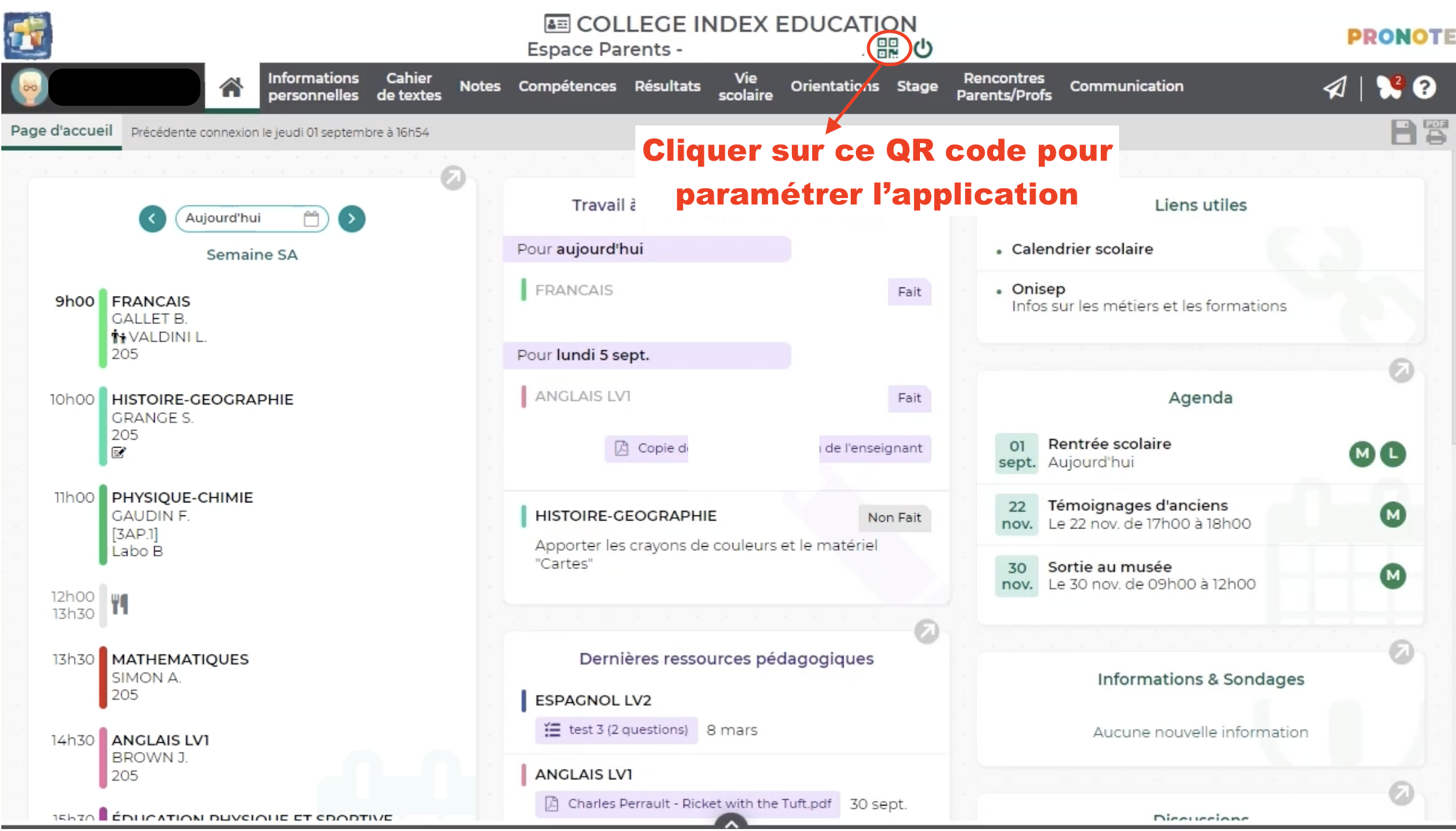Click M badge for Rentrée scolaire
This screenshot has height=831, width=1456.
pos(1362,453)
